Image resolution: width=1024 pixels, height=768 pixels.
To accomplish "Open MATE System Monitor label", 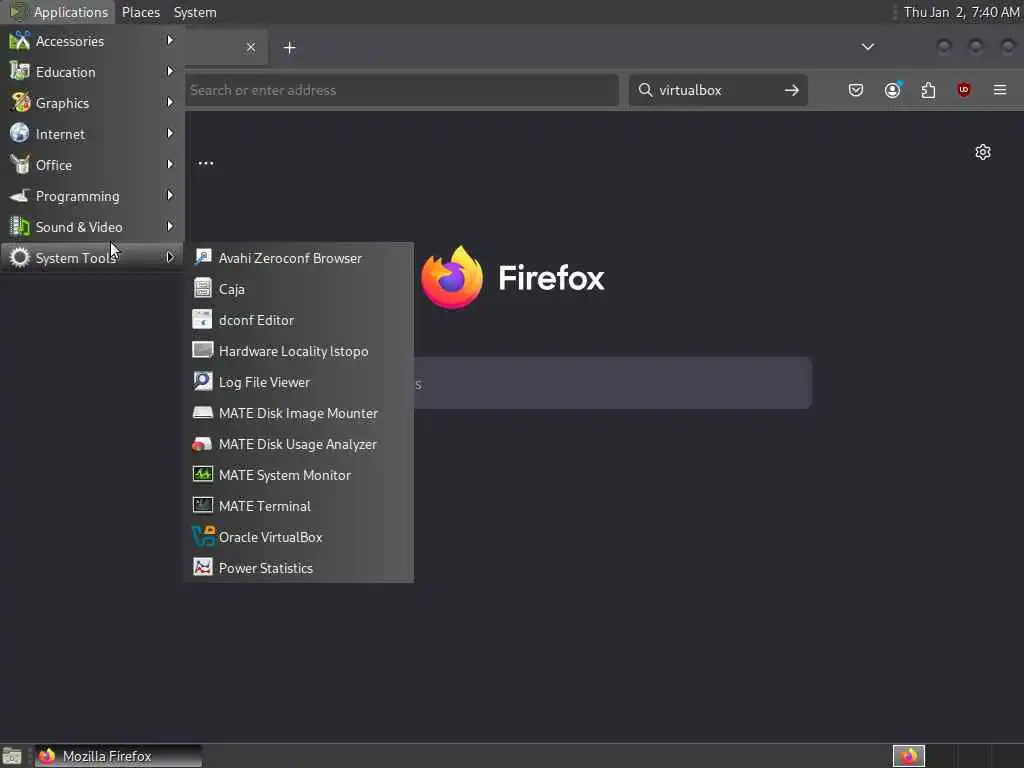I will [x=285, y=475].
